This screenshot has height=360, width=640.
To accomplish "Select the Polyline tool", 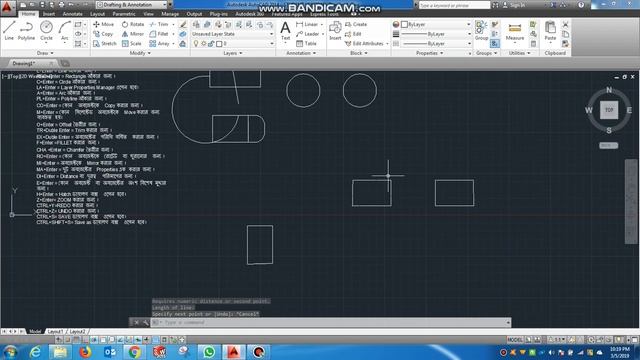I will point(26,31).
